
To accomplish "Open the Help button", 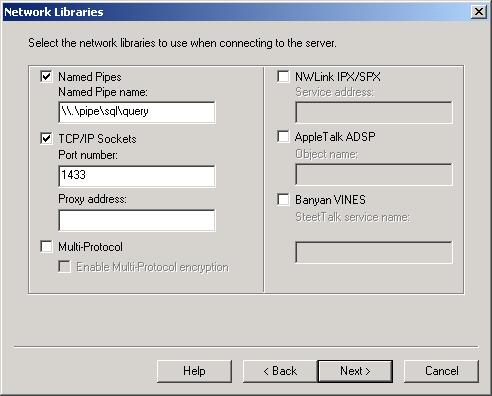I will click(x=194, y=371).
